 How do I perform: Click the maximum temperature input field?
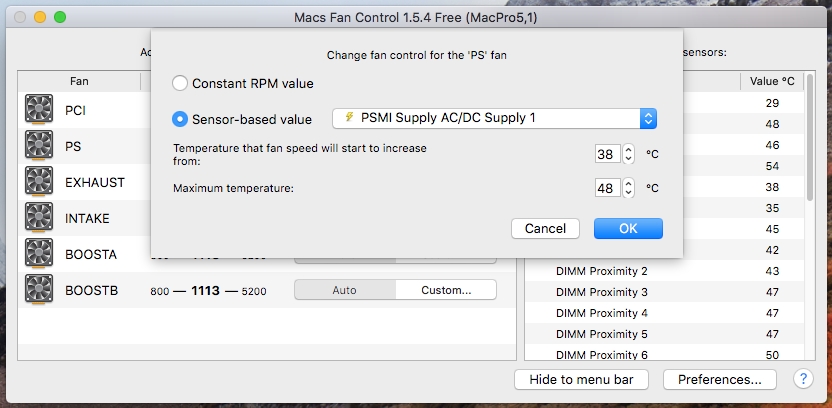pyautogui.click(x=608, y=188)
